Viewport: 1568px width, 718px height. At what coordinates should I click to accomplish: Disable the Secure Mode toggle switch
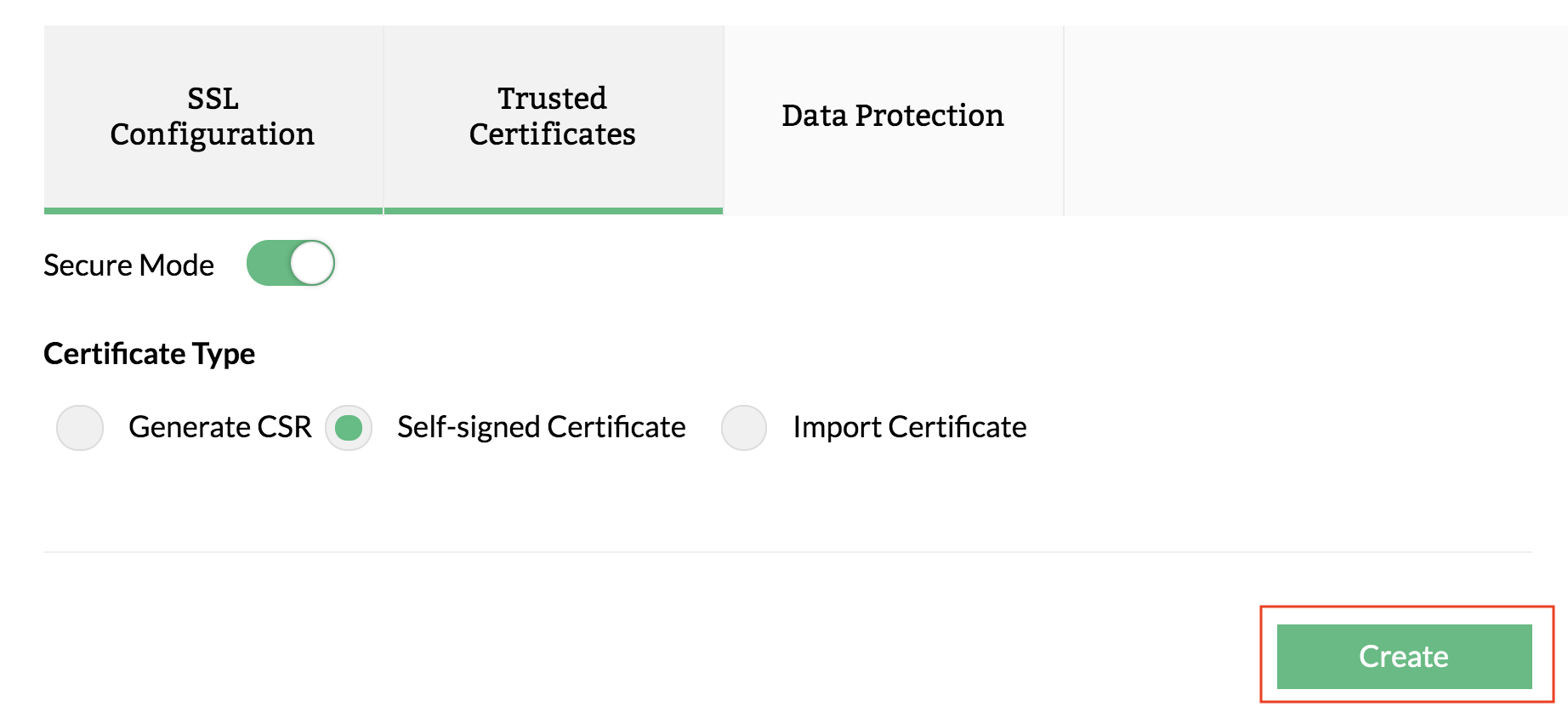point(291,264)
